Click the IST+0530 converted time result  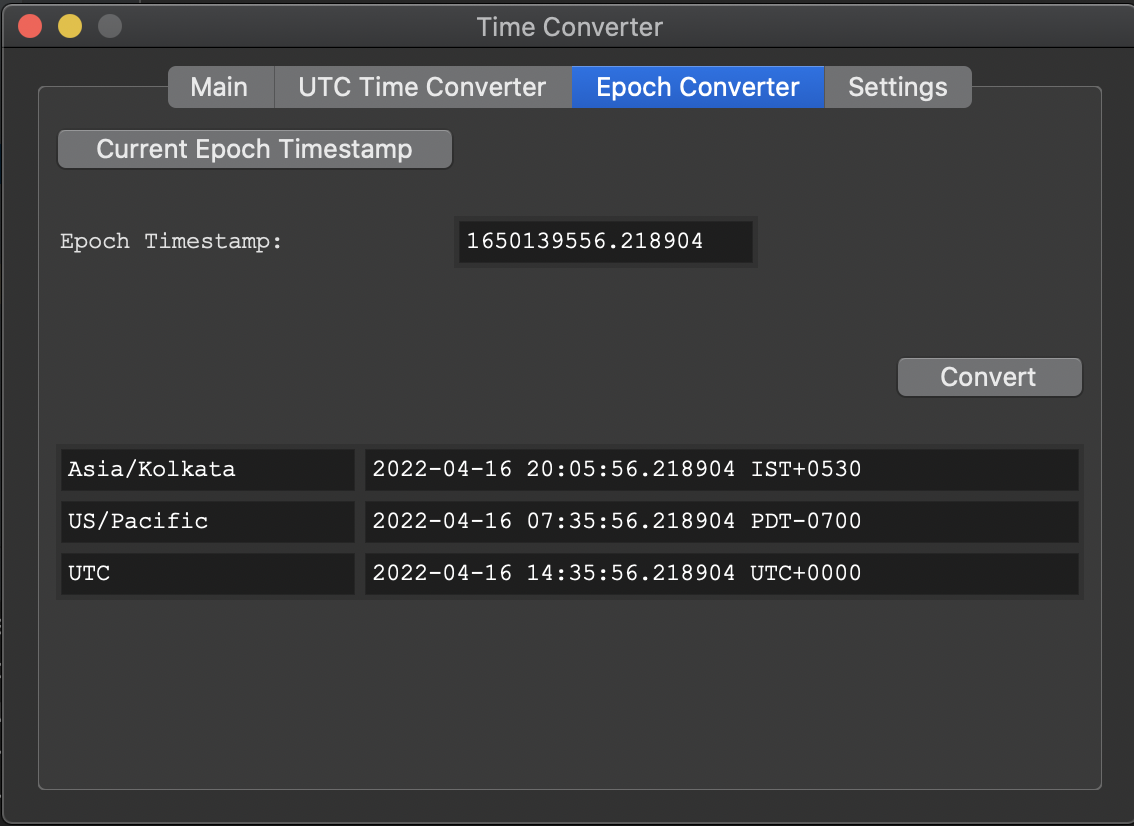720,469
